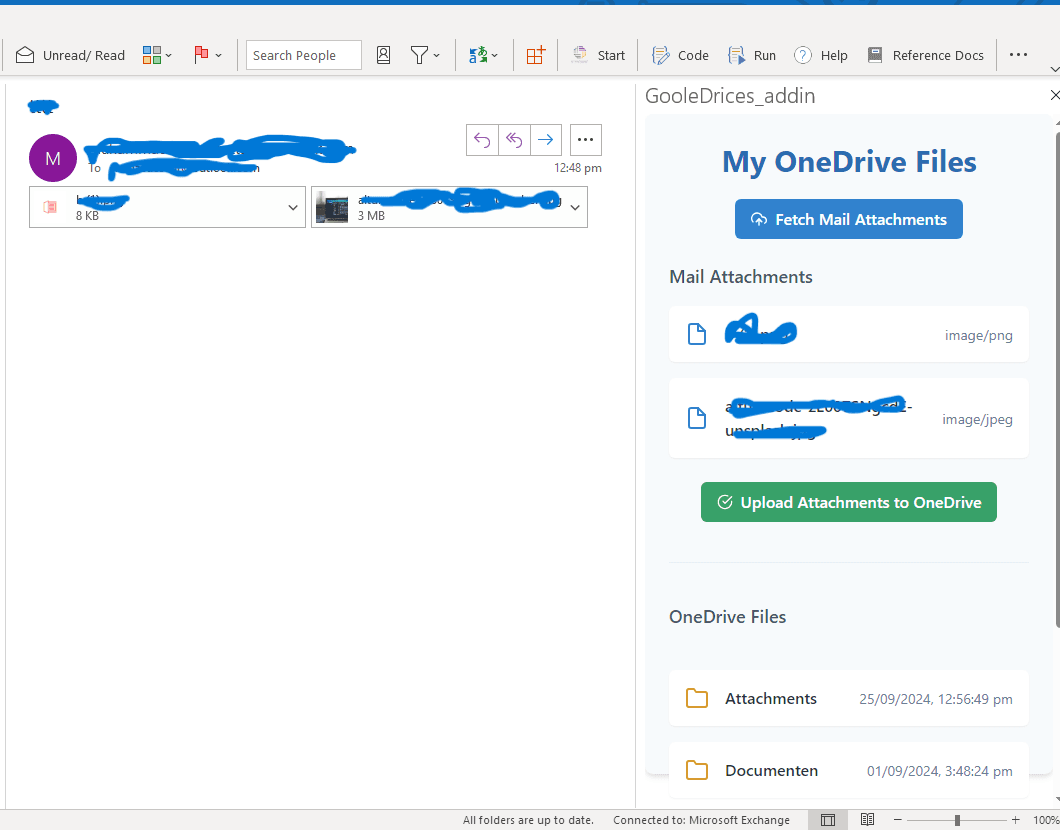Click the task pane vertical scrollbar

(x=1057, y=380)
